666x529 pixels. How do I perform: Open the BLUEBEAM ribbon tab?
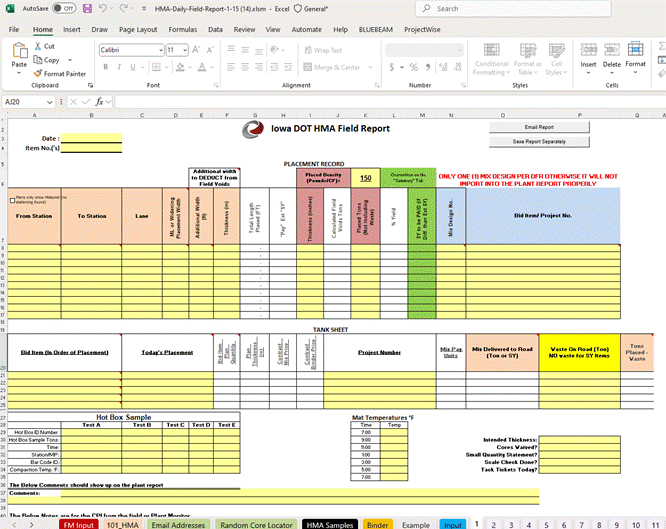pyautogui.click(x=375, y=29)
